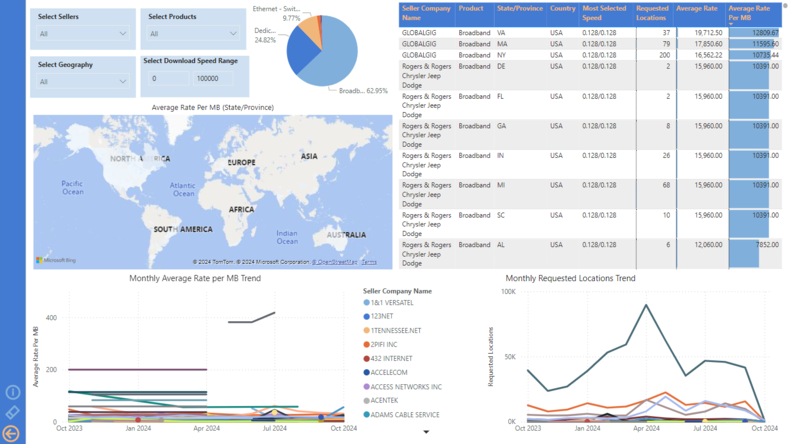Toggle the 1&1 VERSATEL legend marker
The width and height of the screenshot is (800, 444).
[x=367, y=303]
